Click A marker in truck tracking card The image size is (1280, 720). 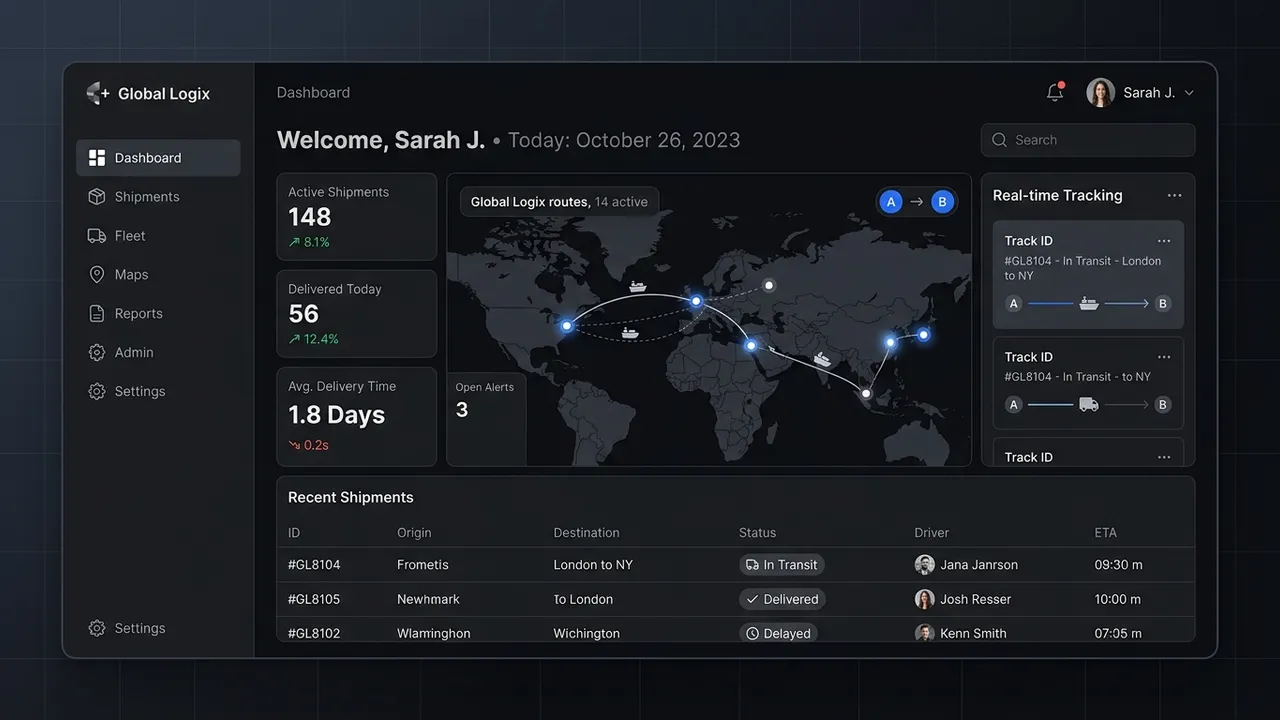[x=1014, y=405]
